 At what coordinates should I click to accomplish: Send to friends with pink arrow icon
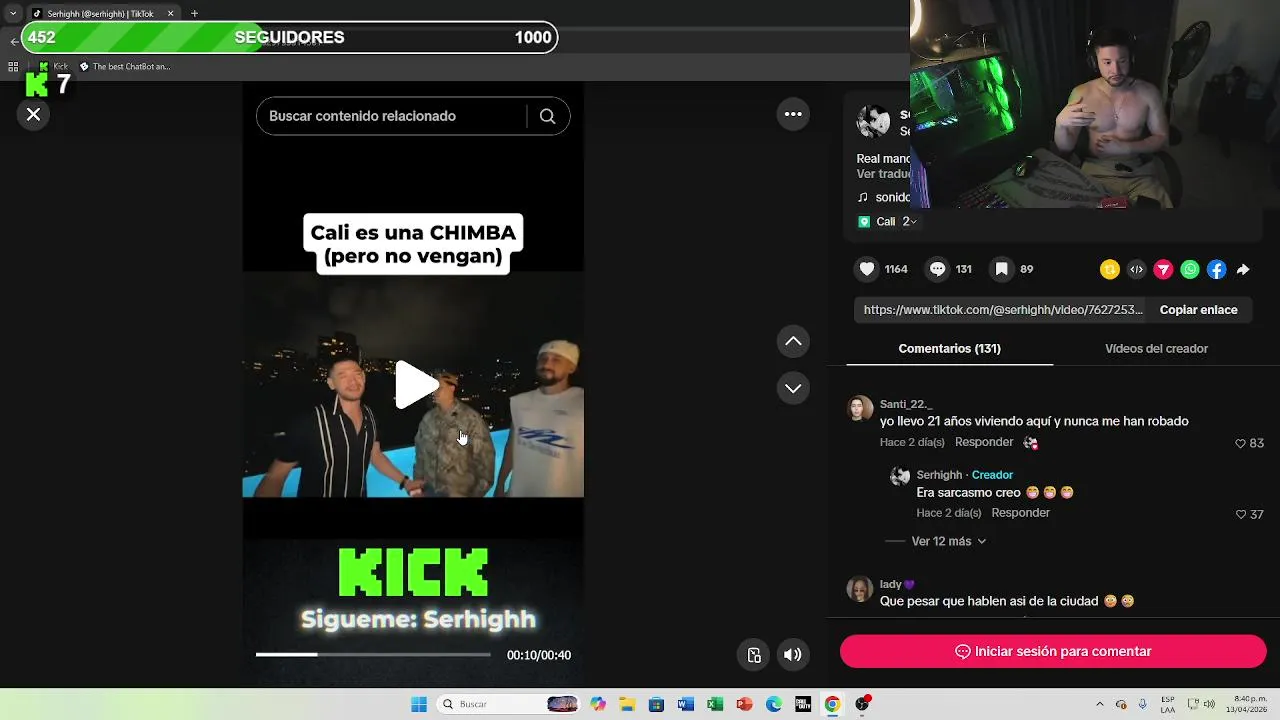click(1163, 269)
